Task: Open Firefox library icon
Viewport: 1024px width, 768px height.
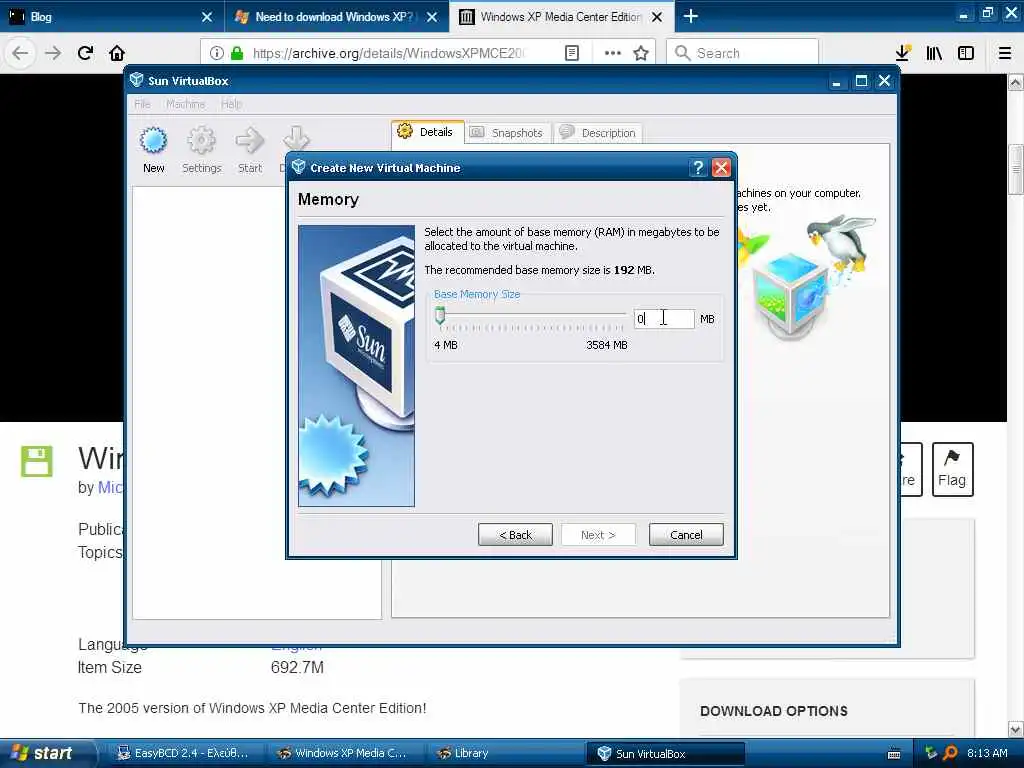Action: (x=934, y=53)
